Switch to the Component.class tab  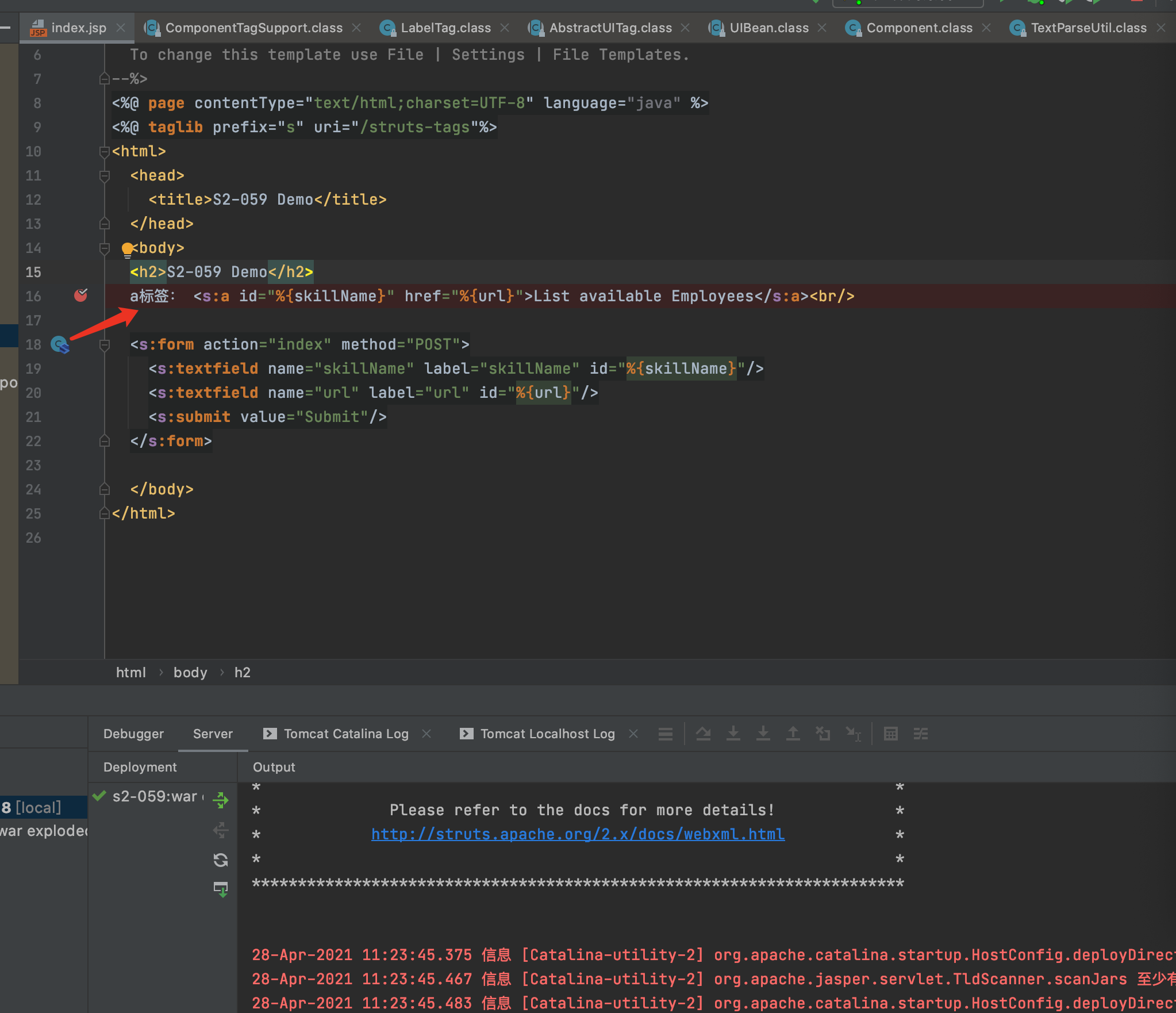click(x=919, y=28)
